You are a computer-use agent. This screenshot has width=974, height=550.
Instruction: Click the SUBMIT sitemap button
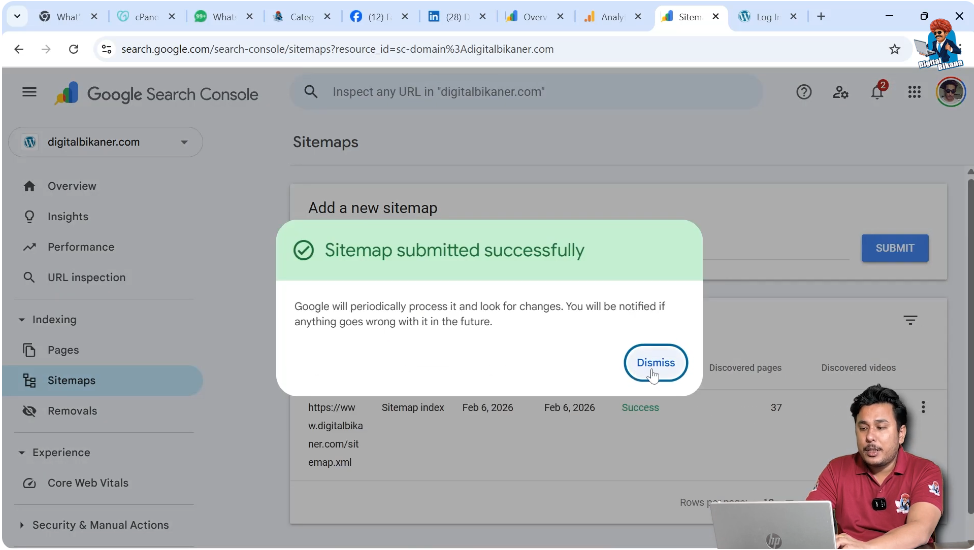click(x=894, y=248)
